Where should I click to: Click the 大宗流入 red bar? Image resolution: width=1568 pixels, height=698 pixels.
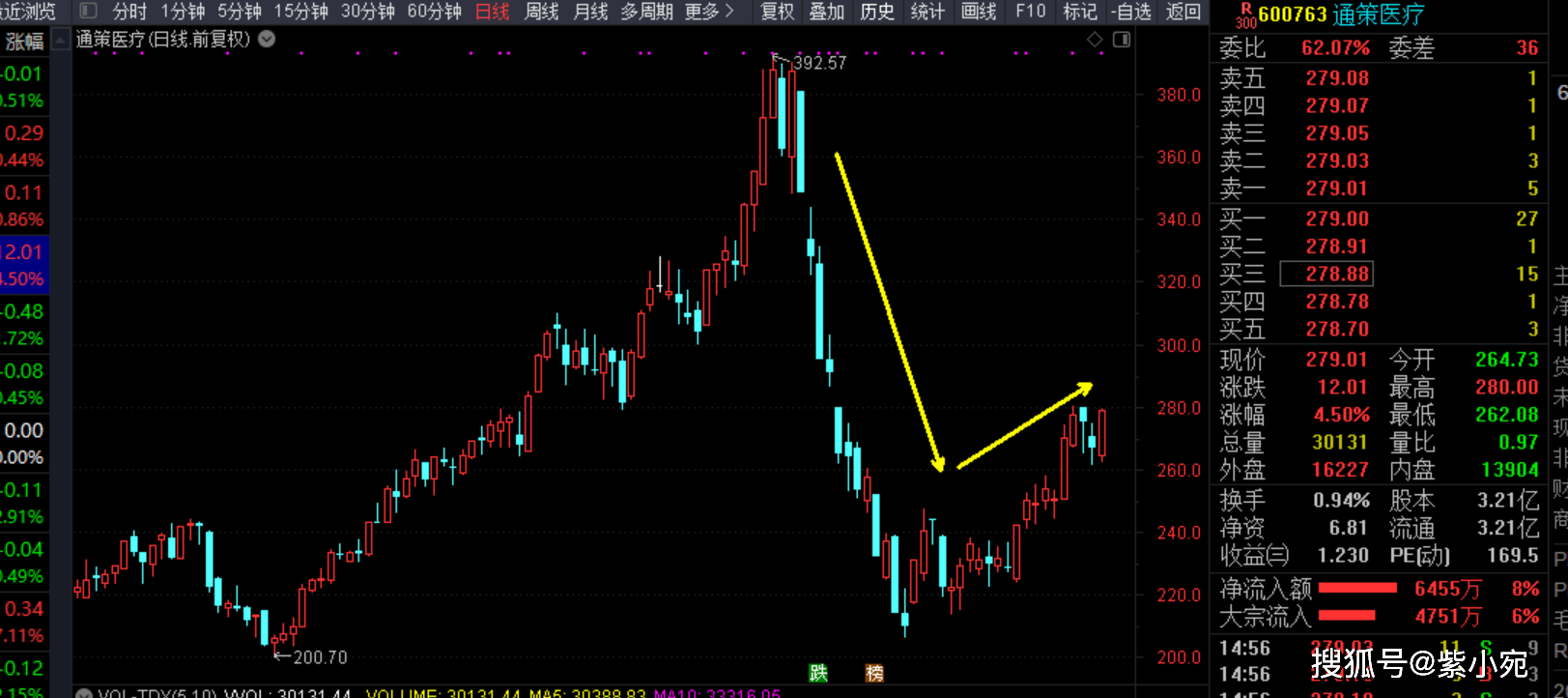click(1347, 616)
